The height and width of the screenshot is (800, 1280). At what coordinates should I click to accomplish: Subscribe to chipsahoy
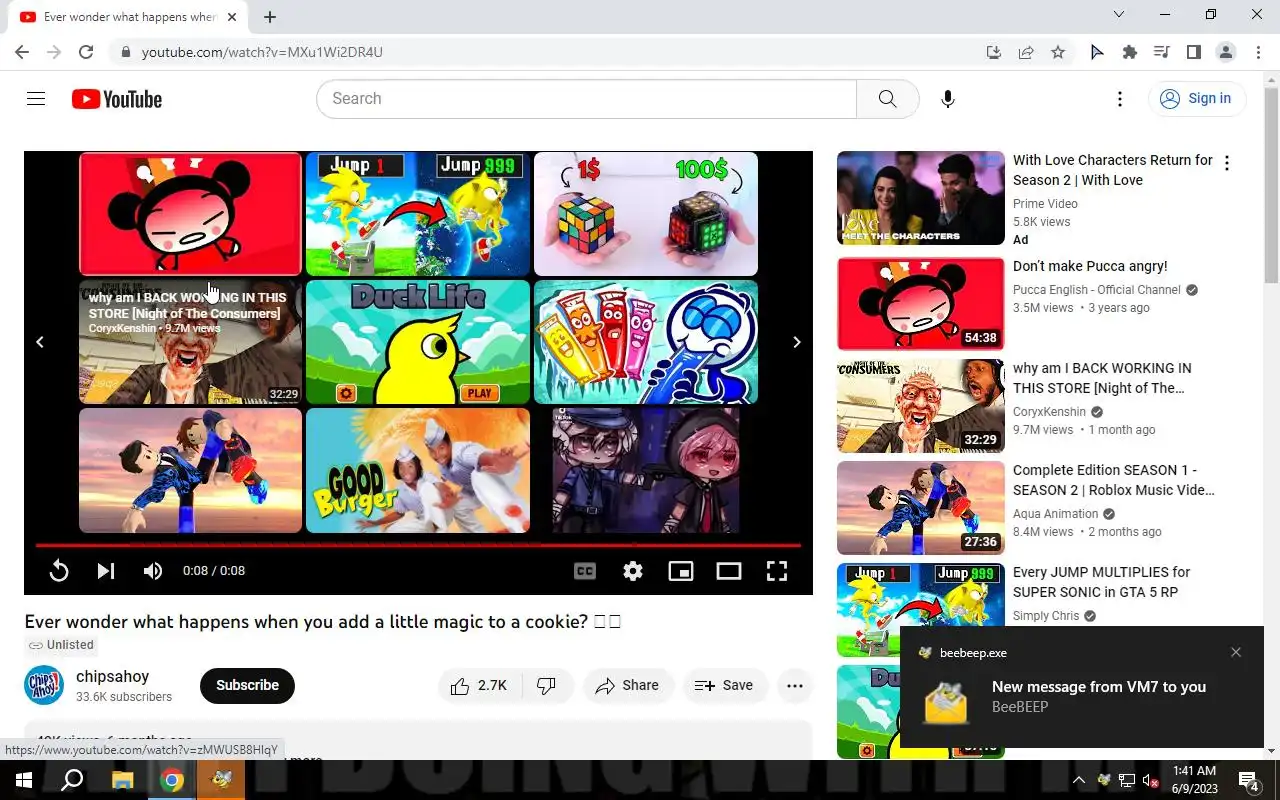pos(247,686)
